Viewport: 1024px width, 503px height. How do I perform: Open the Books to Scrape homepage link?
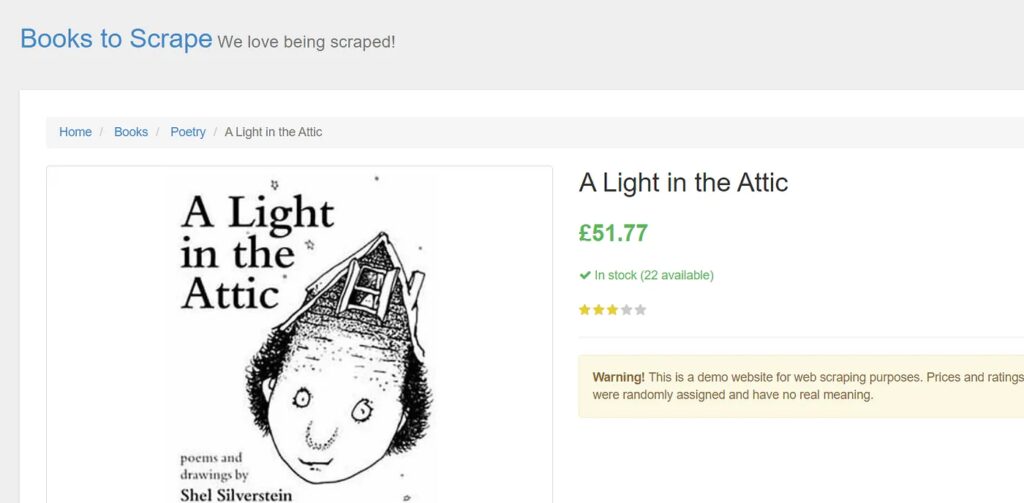click(x=116, y=39)
